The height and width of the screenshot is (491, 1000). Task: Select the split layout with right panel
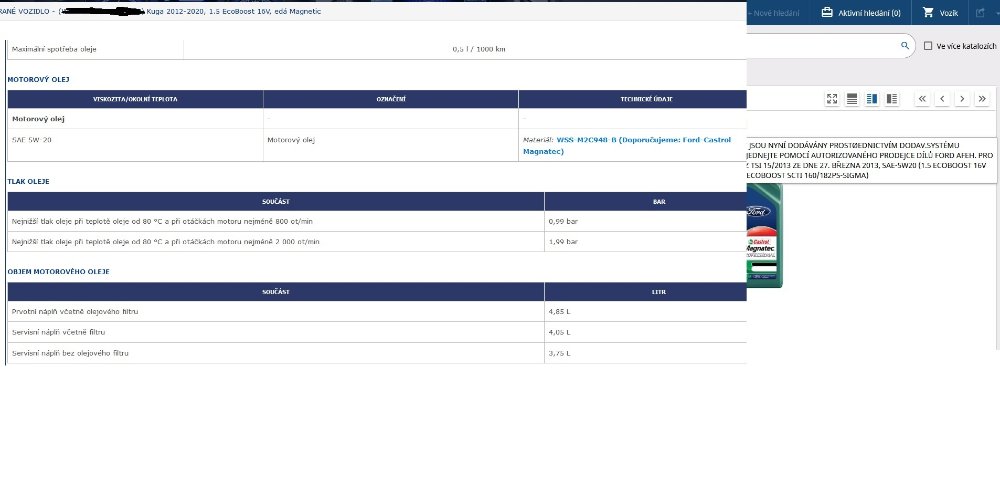pos(872,98)
